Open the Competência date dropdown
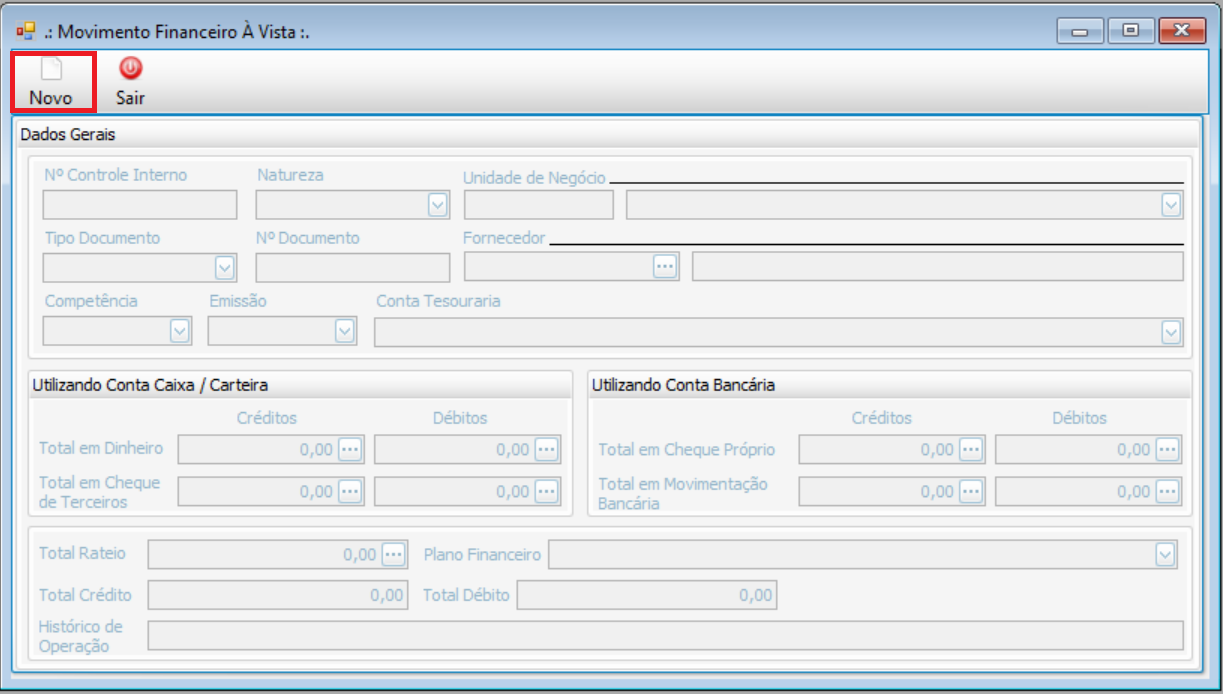The height and width of the screenshot is (694, 1223). pyautogui.click(x=180, y=331)
